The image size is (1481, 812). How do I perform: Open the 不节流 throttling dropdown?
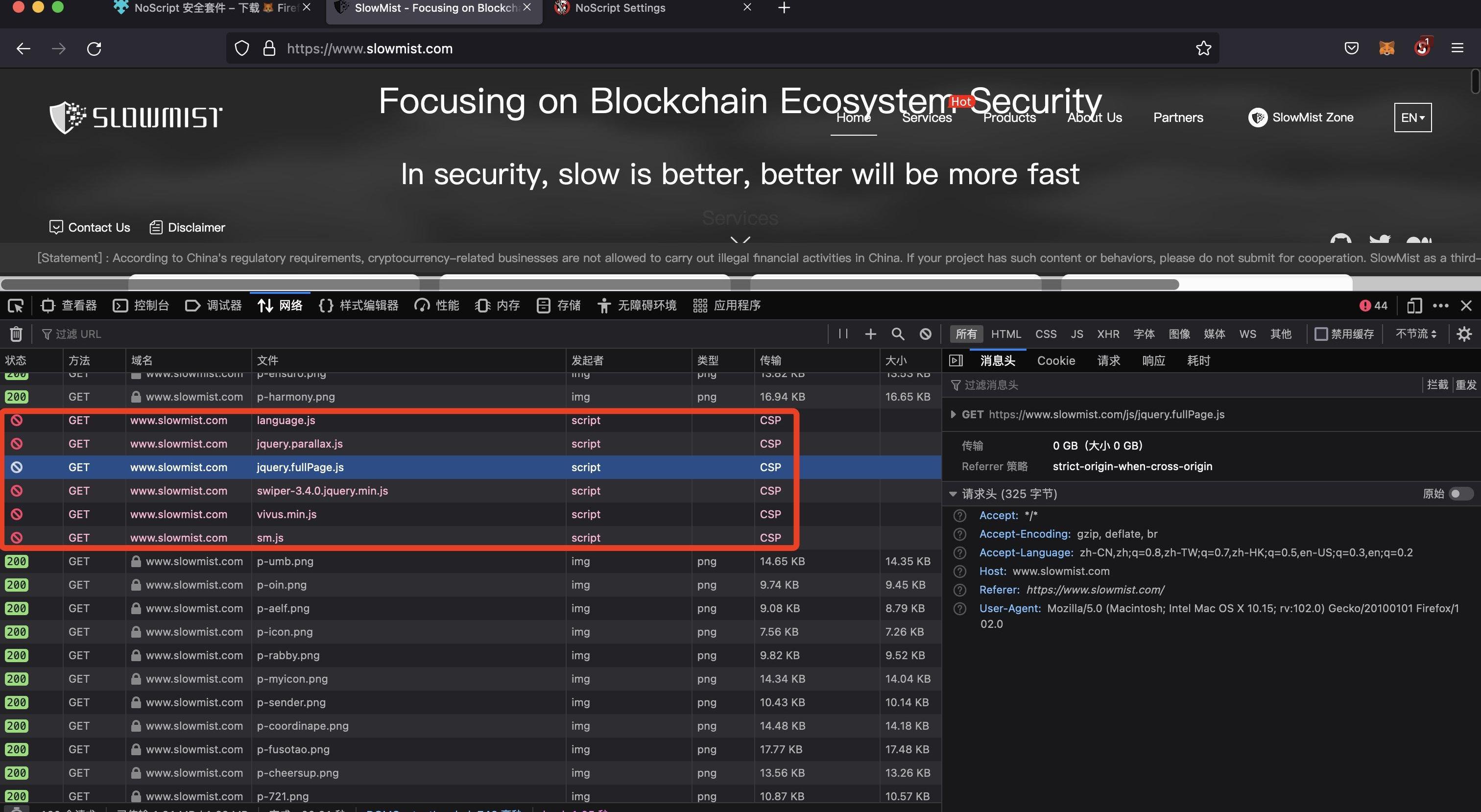(x=1415, y=334)
